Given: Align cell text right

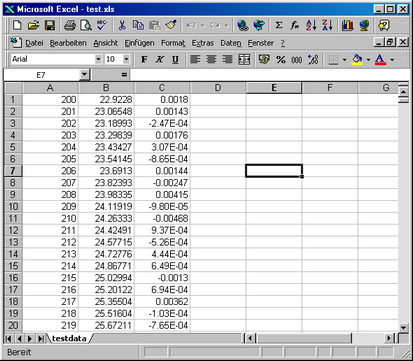Looking at the screenshot, I should [x=228, y=60].
